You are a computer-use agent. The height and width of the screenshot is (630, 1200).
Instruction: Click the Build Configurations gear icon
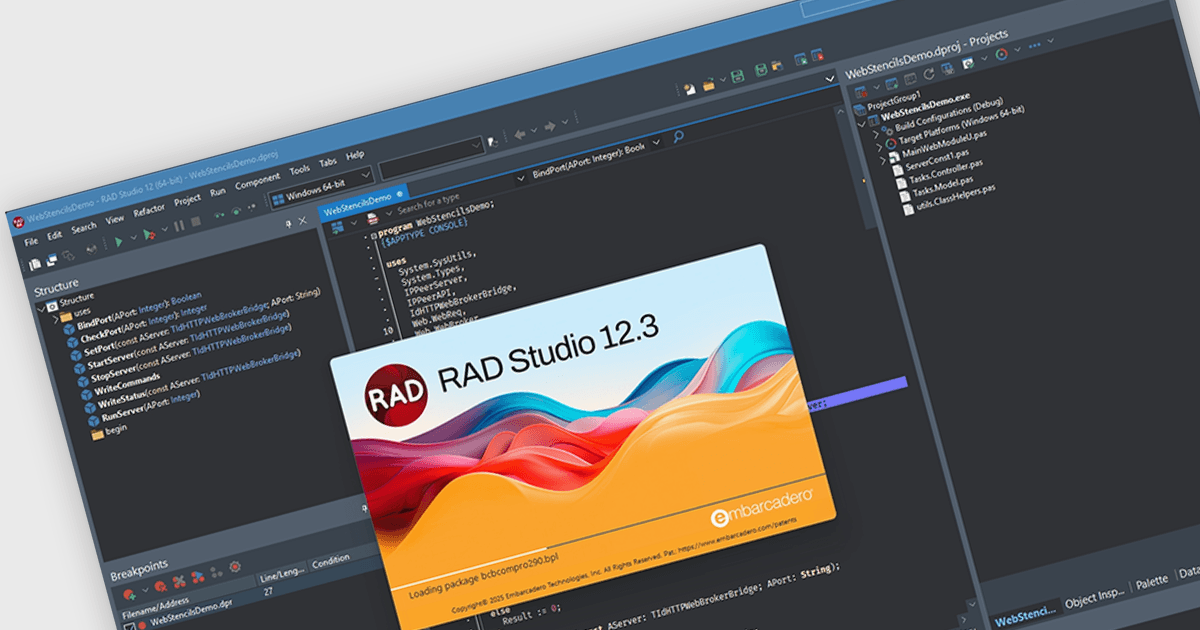(x=888, y=130)
